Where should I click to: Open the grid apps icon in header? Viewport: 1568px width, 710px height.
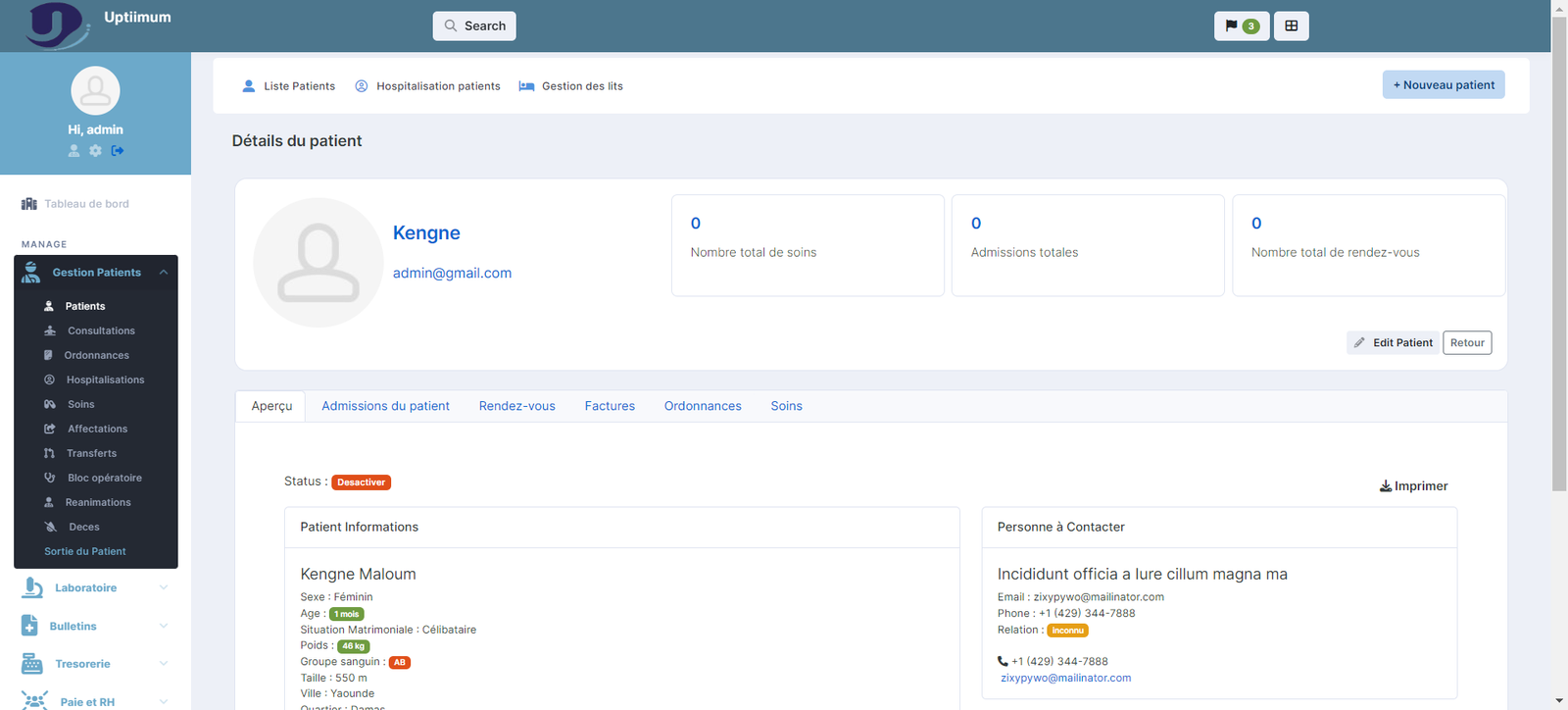point(1291,26)
